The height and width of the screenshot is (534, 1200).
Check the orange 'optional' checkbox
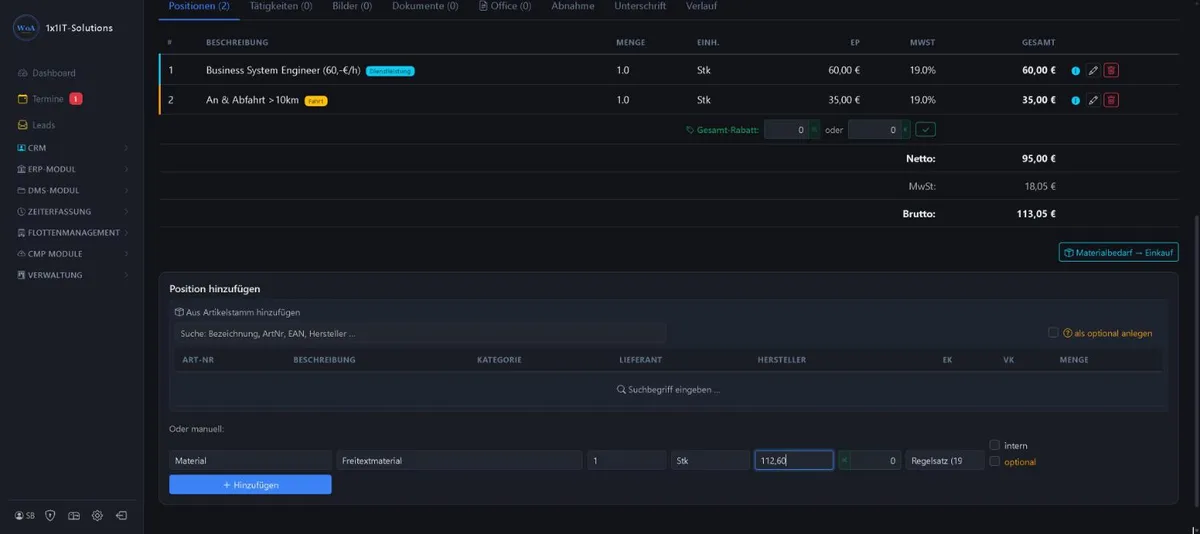pyautogui.click(x=994, y=461)
